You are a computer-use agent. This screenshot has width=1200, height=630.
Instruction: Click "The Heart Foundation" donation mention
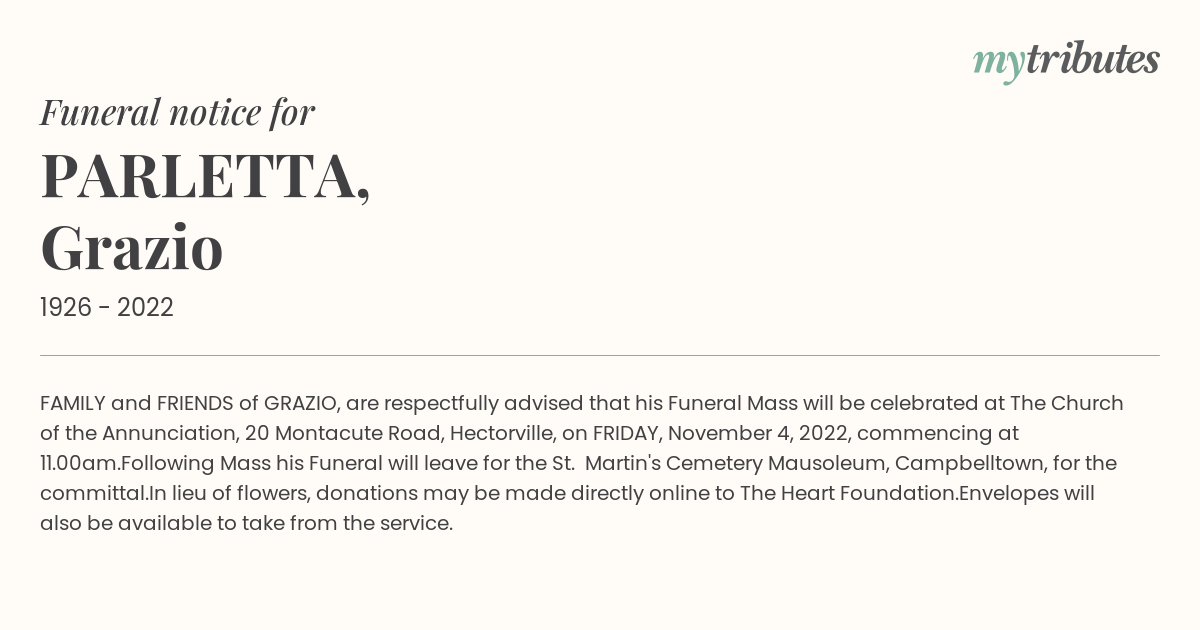click(x=847, y=493)
